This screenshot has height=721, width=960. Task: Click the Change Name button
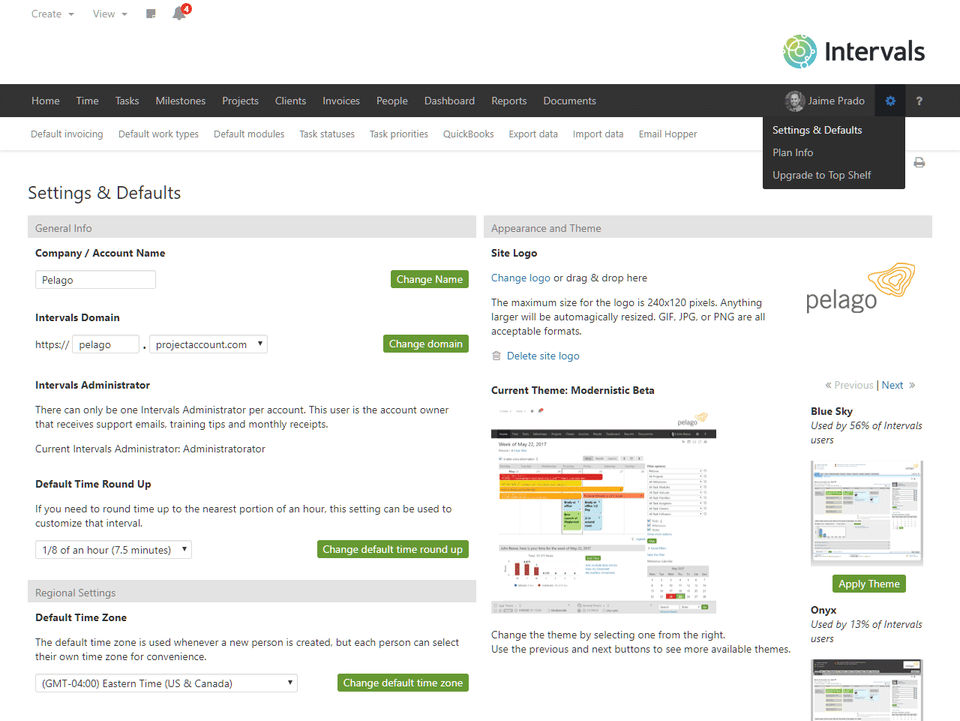[x=429, y=279]
